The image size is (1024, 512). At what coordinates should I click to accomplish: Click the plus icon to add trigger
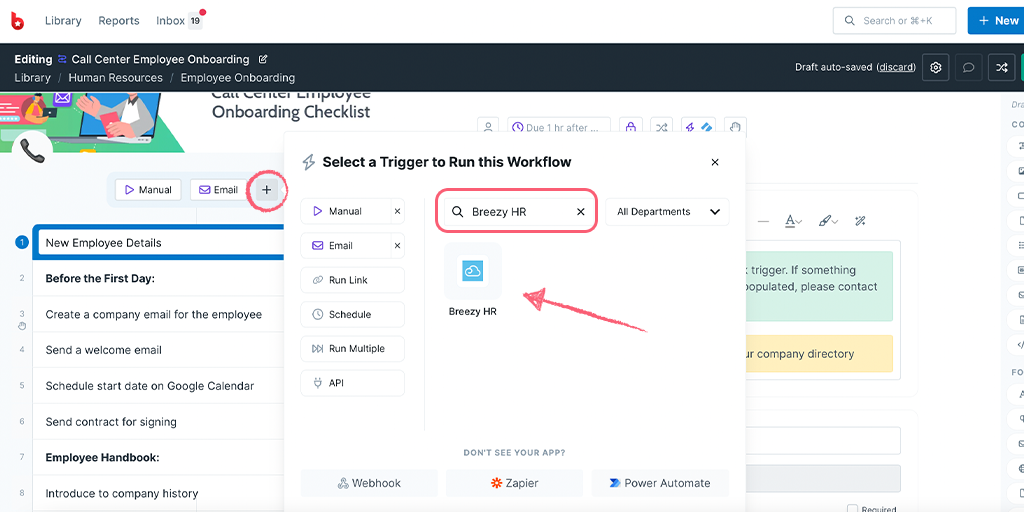266,190
